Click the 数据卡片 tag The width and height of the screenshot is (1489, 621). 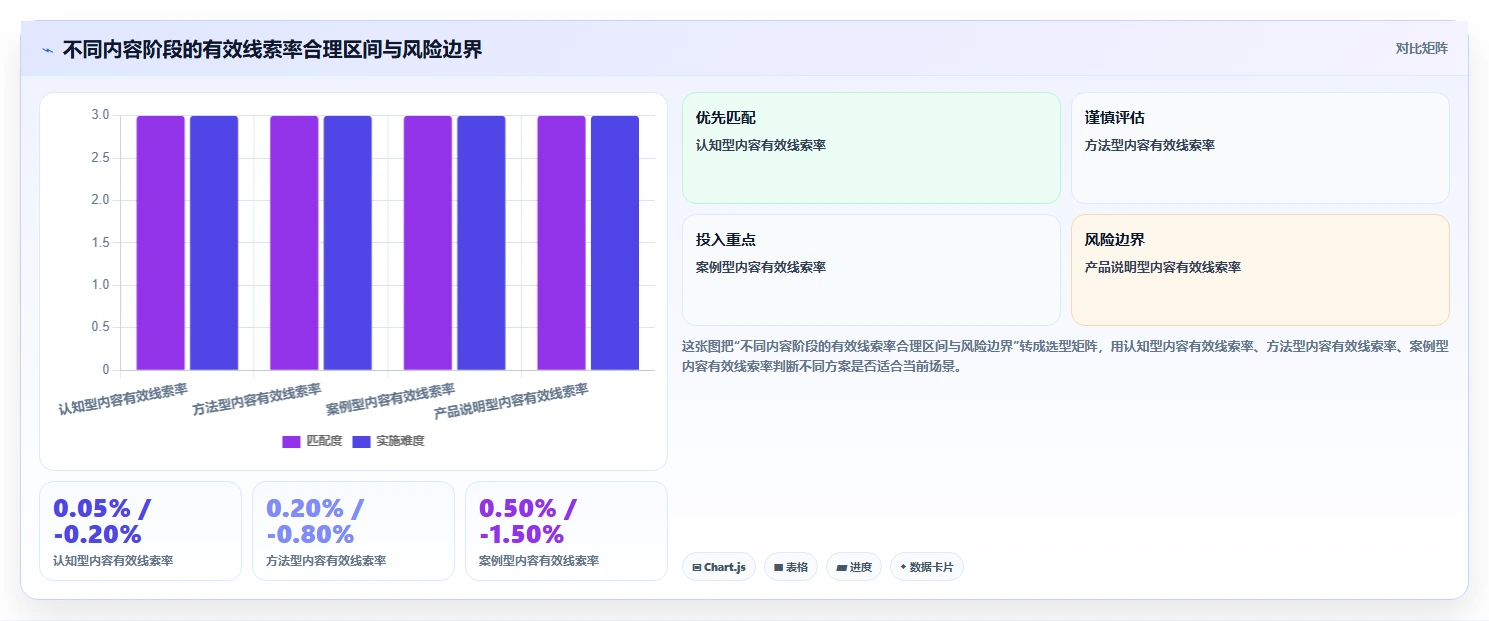pyautogui.click(x=927, y=567)
